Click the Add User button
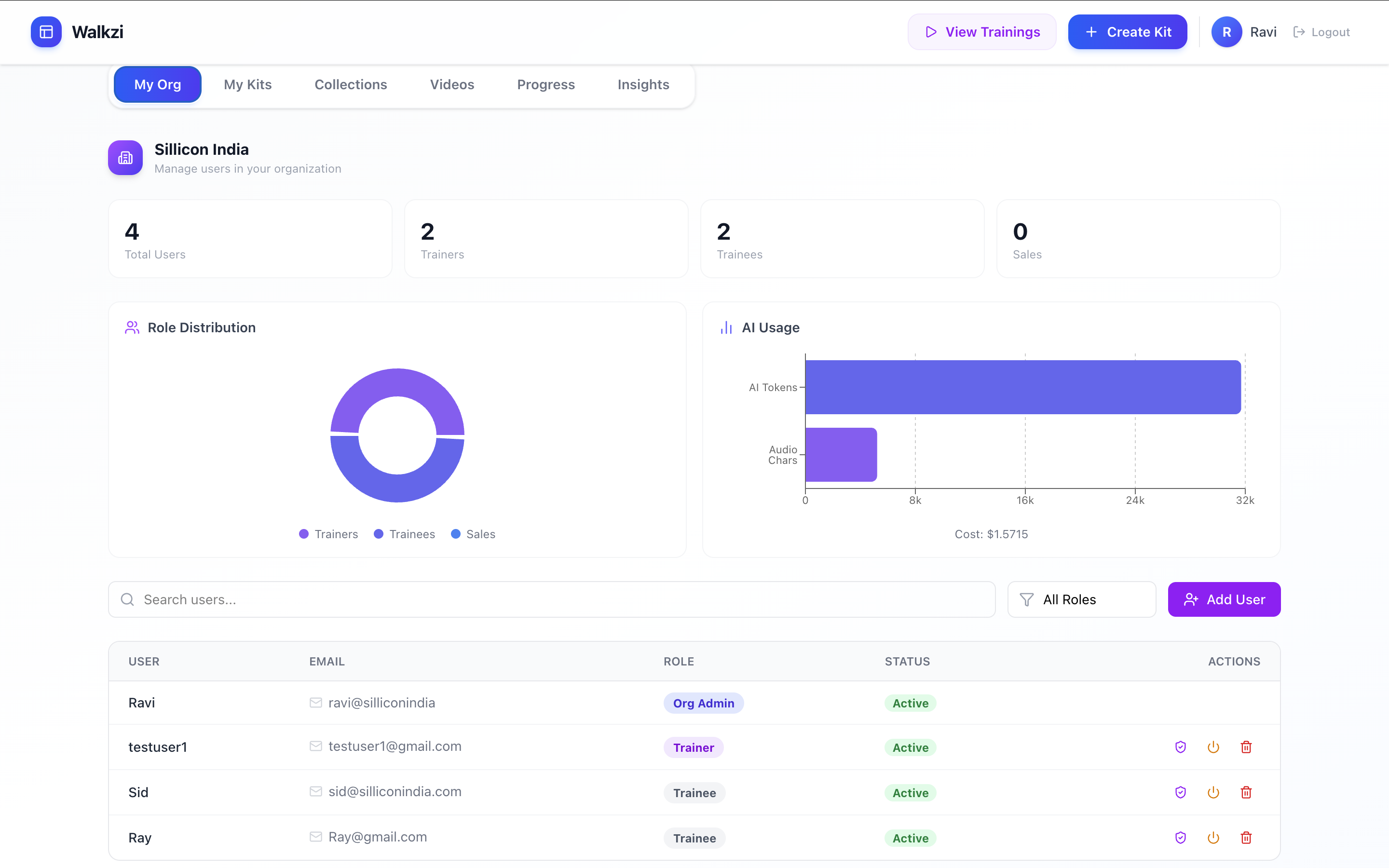The height and width of the screenshot is (868, 1389). pos(1224,599)
